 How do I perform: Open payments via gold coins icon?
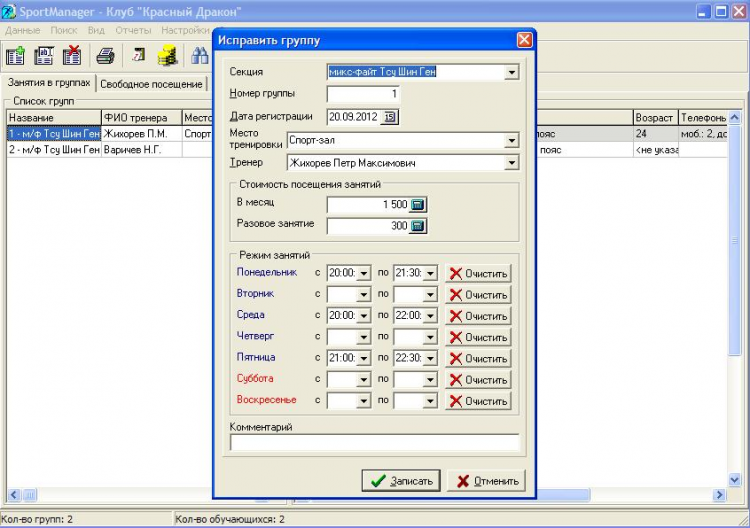[x=167, y=55]
